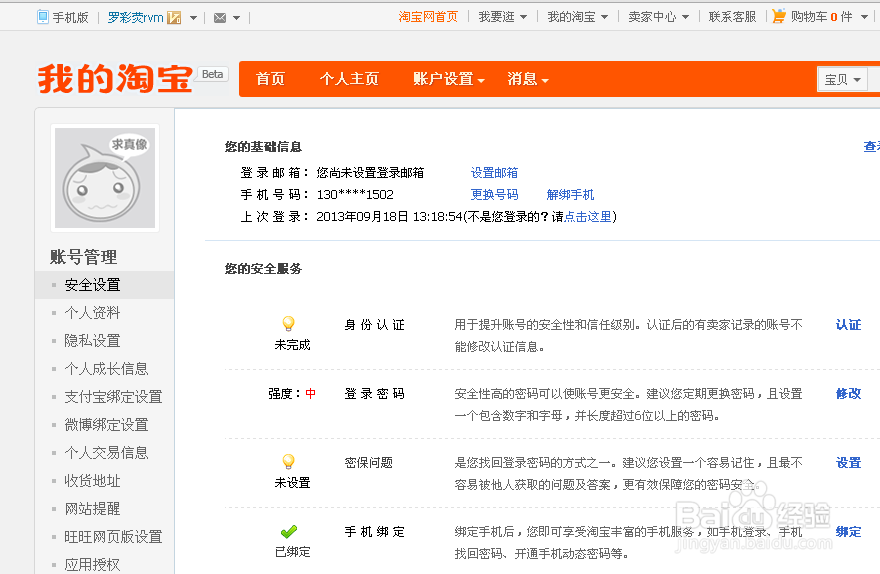This screenshot has height=574, width=880.
Task: Open the 卖家中心 dropdown
Action: point(659,17)
